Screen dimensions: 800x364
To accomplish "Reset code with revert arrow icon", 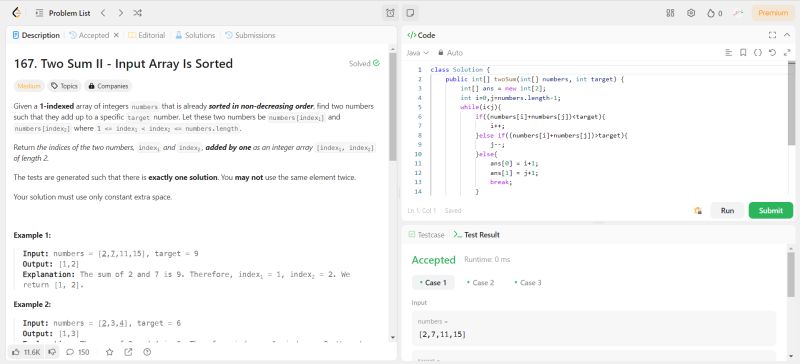I will coord(772,53).
